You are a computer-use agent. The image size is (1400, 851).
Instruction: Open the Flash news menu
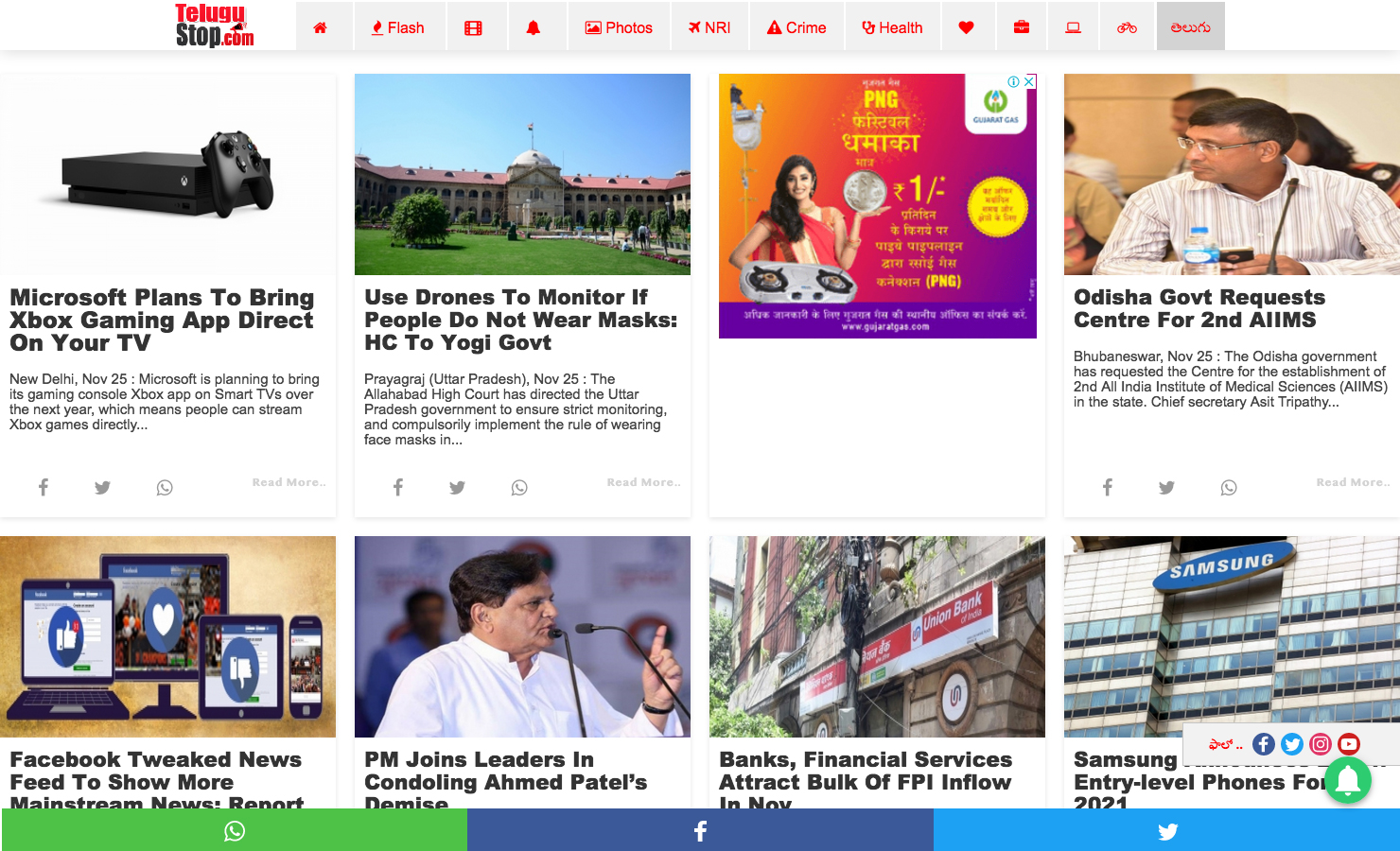tap(397, 26)
